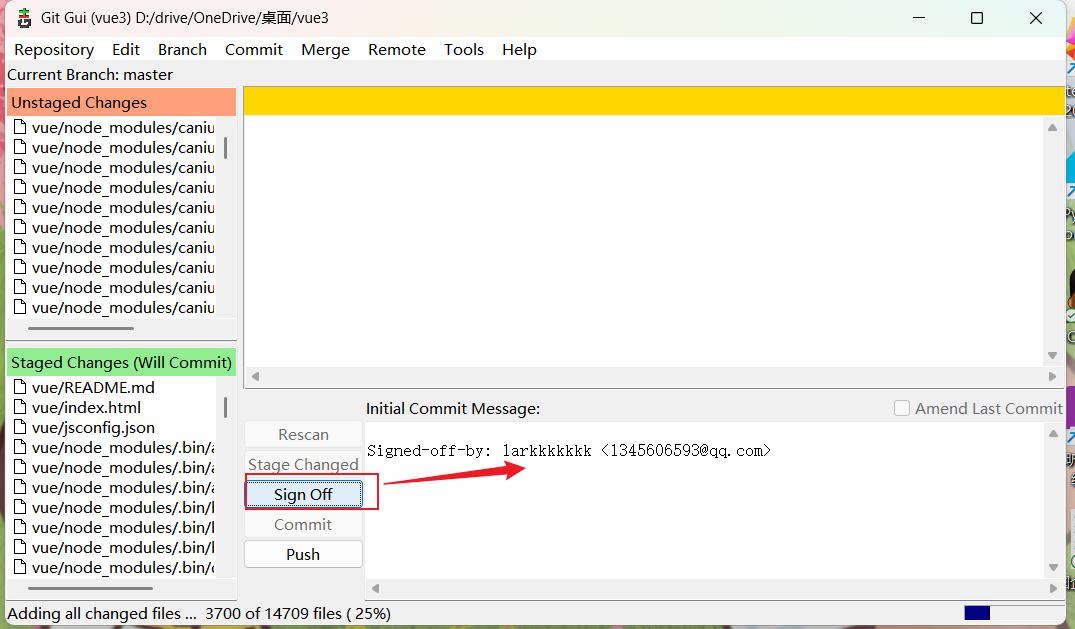Close the Git Gui window
1075x629 pixels.
(x=1036, y=18)
